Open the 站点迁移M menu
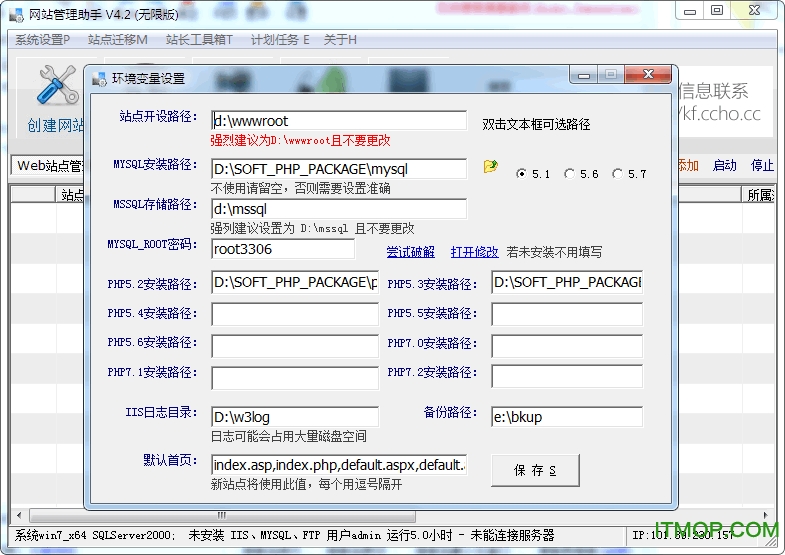The height and width of the screenshot is (555, 785). click(118, 40)
